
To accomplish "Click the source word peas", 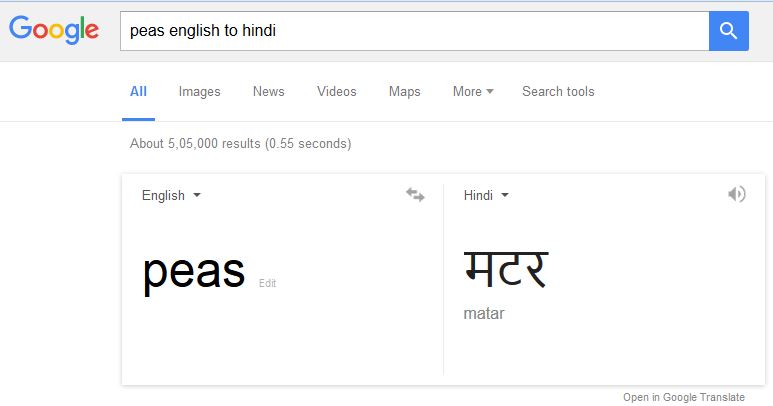I will click(x=194, y=271).
